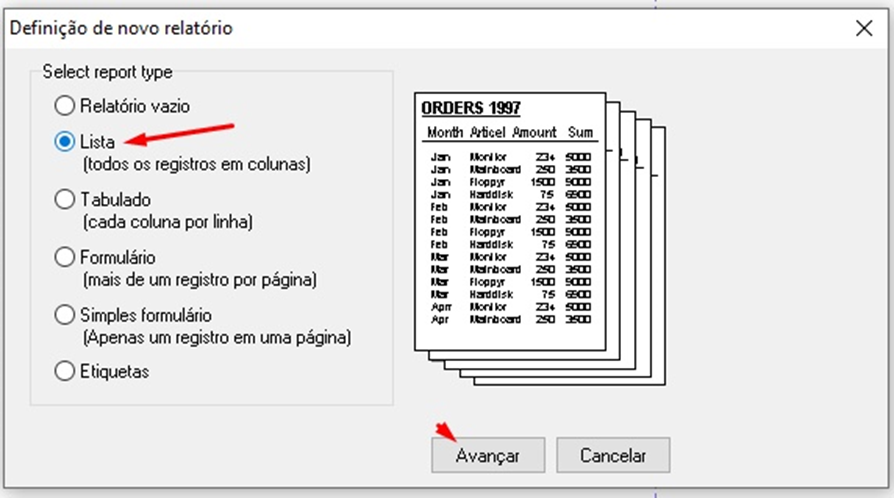Click the Month column header in preview
The width and height of the screenshot is (894, 498).
tap(445, 132)
